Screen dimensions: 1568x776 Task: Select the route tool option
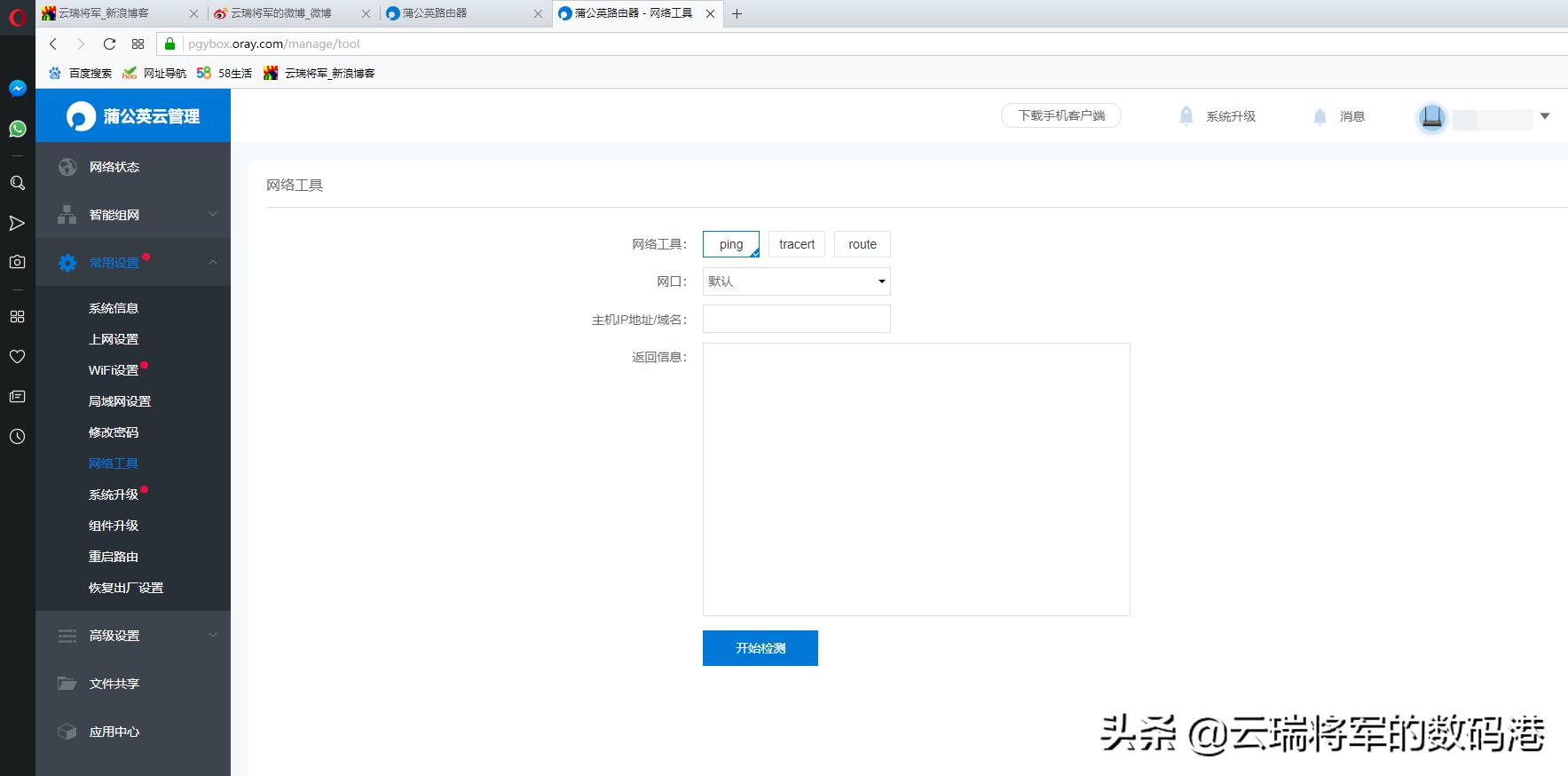click(862, 244)
